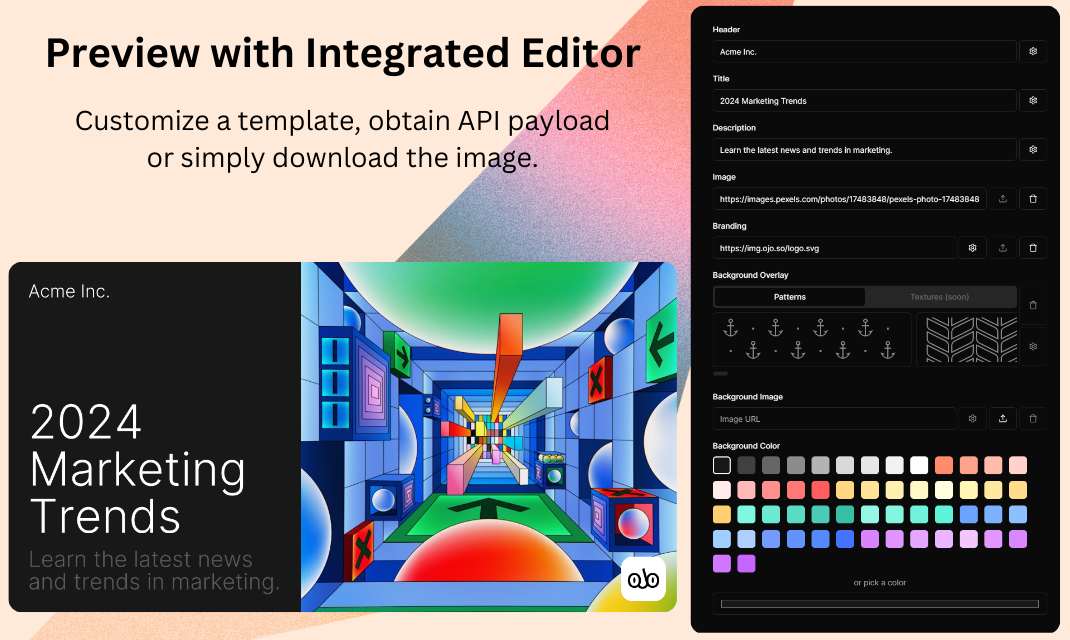
Task: Click the 'or pick a color' label
Action: tap(880, 583)
